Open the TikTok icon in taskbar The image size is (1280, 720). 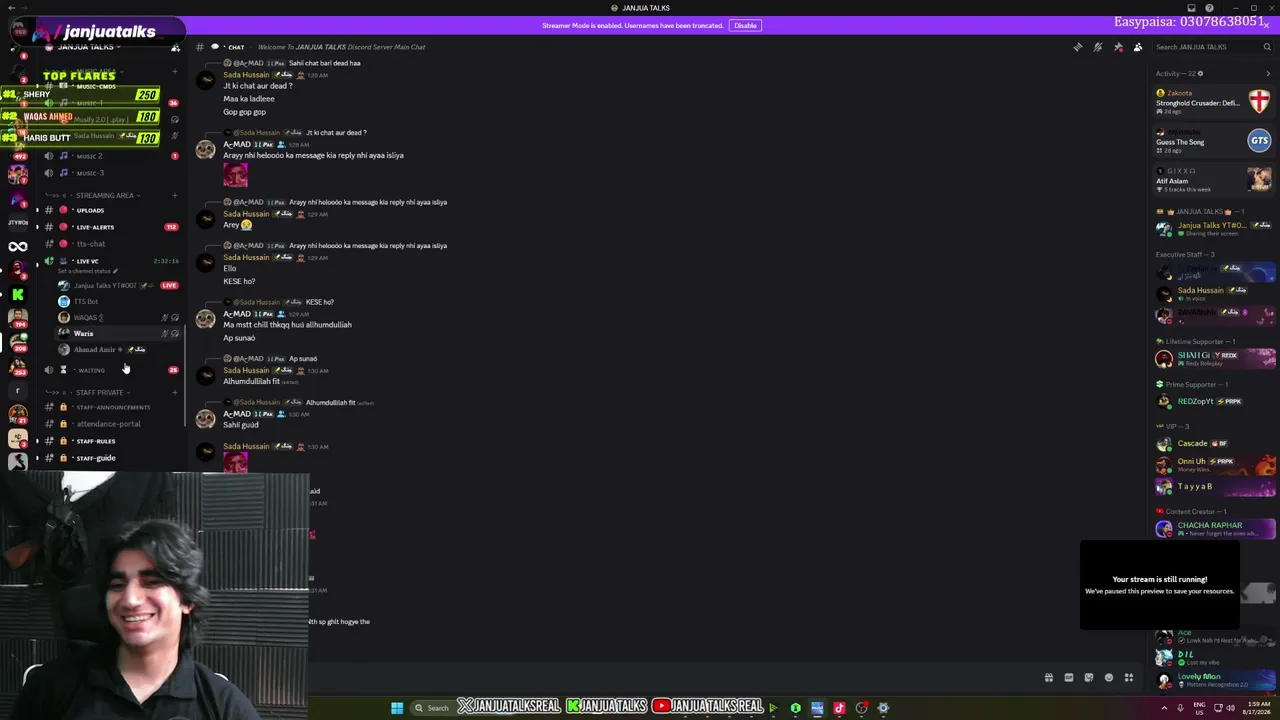839,708
